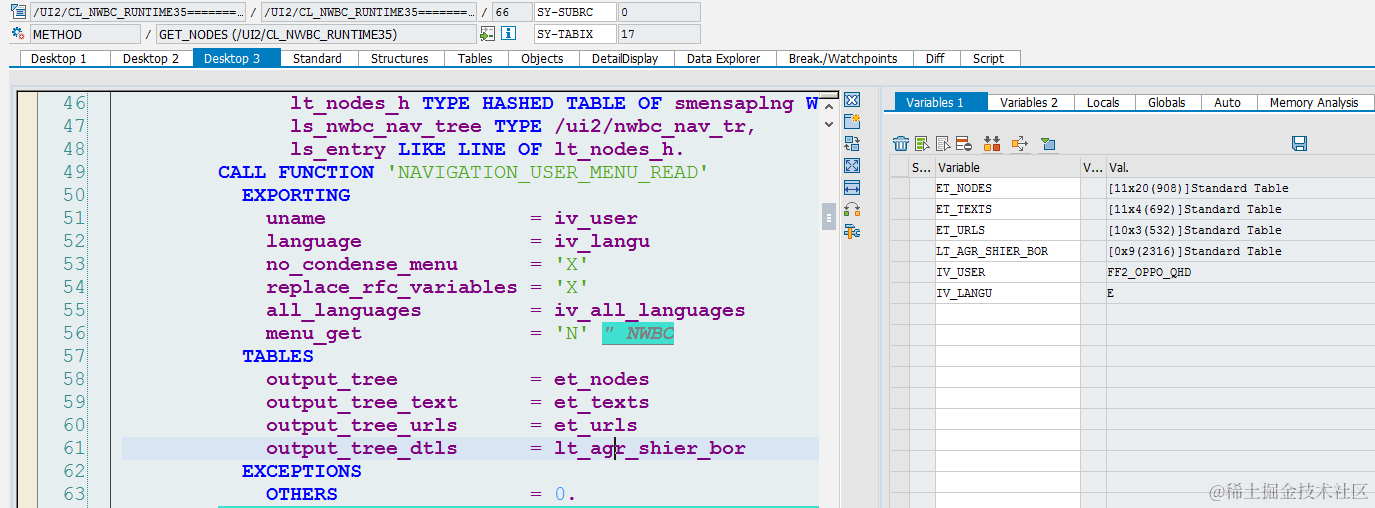
Task: Click the trash icon in the variables toolbar
Action: 901,144
